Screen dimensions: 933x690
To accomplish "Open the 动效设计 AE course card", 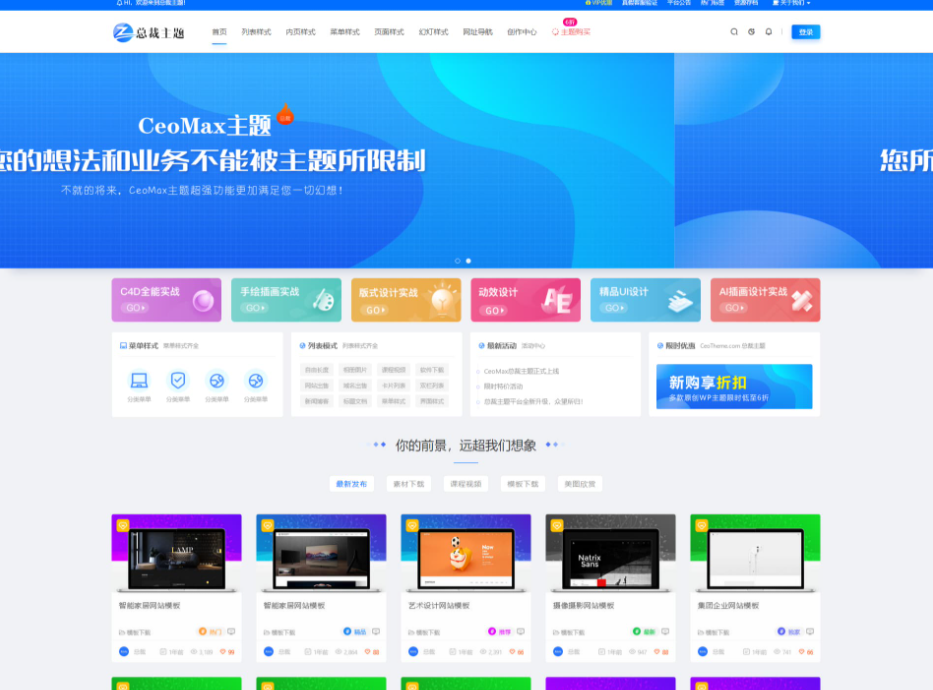I will 525,300.
